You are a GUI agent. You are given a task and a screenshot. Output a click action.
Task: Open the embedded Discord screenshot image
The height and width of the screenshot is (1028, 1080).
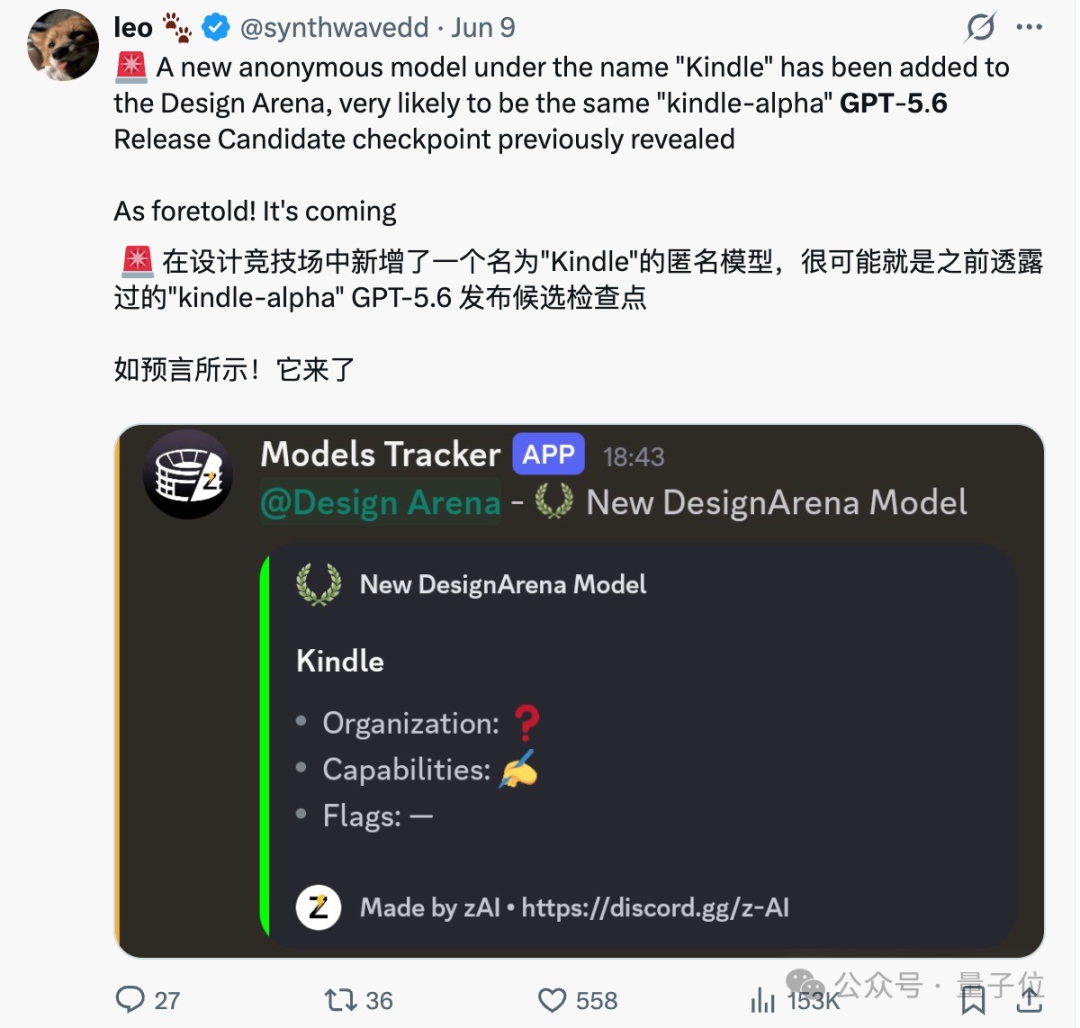click(x=579, y=691)
